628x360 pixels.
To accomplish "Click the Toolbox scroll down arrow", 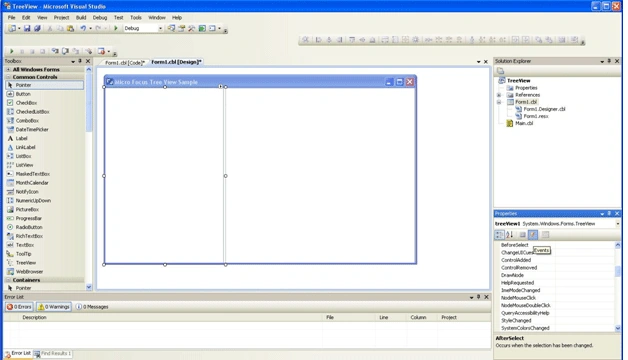I will coord(89,287).
